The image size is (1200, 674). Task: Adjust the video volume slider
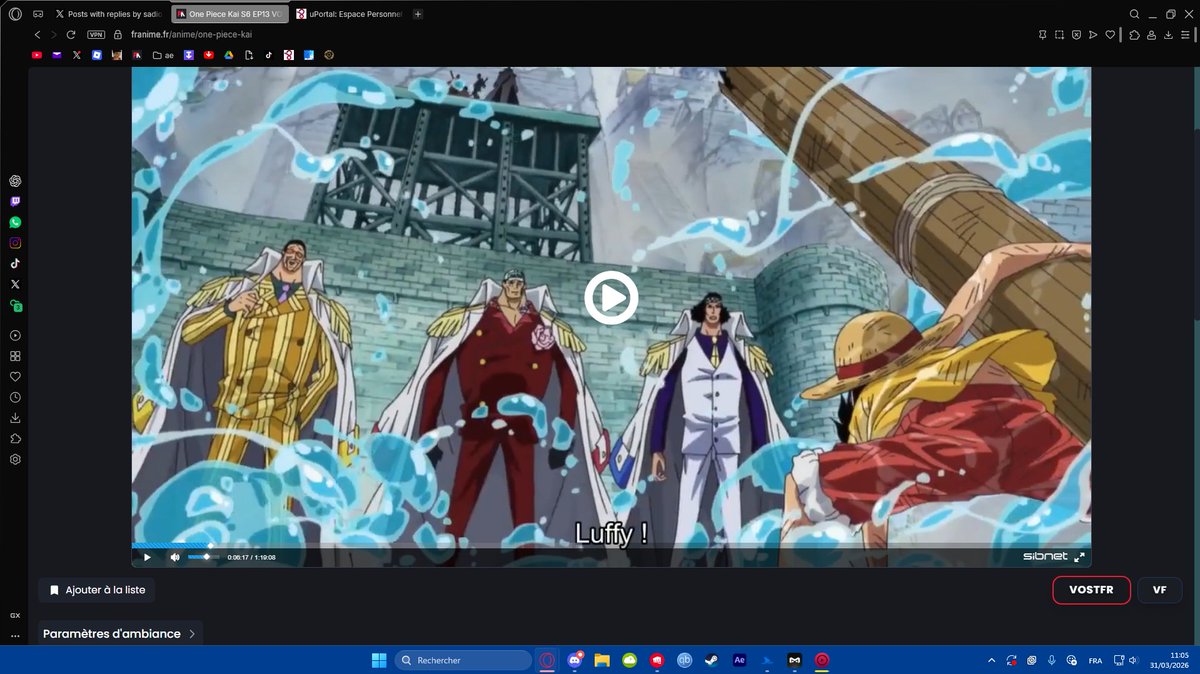[x=203, y=557]
